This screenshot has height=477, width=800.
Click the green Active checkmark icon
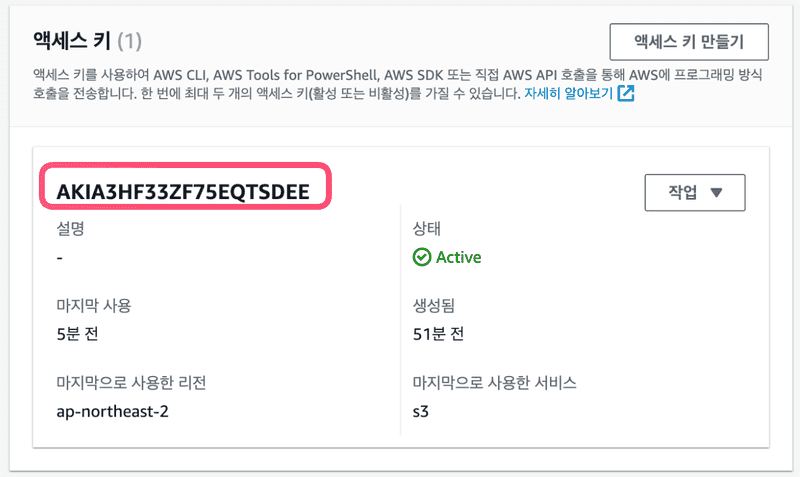pyautogui.click(x=422, y=257)
